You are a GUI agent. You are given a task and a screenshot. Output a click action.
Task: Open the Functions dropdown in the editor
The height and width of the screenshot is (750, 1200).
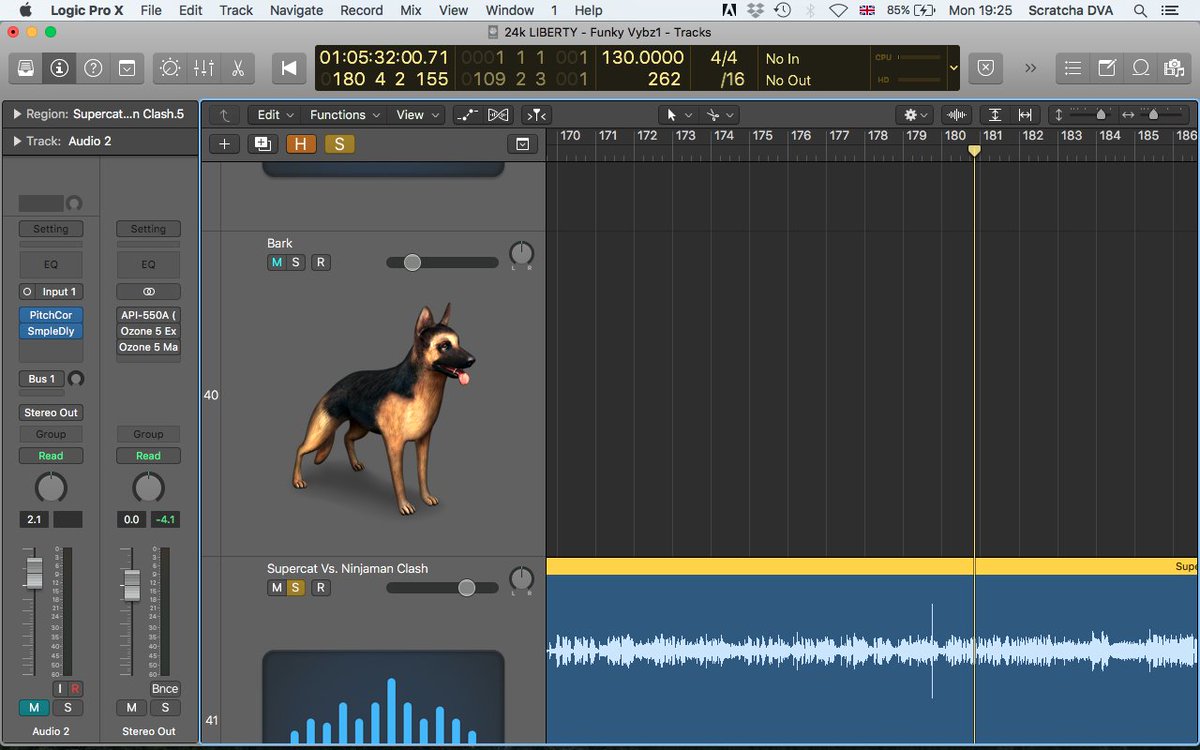[344, 114]
